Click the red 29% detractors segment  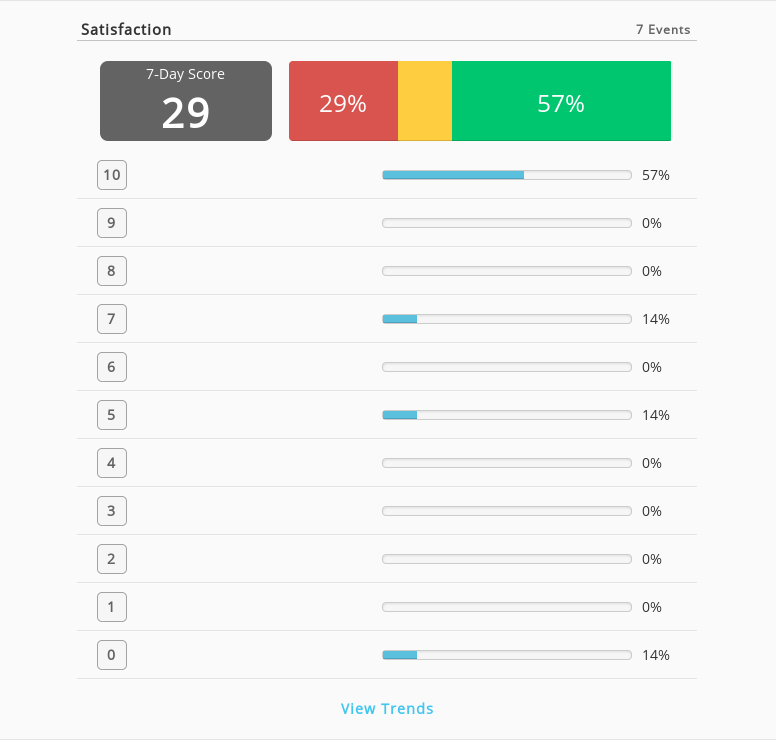pyautogui.click(x=343, y=101)
